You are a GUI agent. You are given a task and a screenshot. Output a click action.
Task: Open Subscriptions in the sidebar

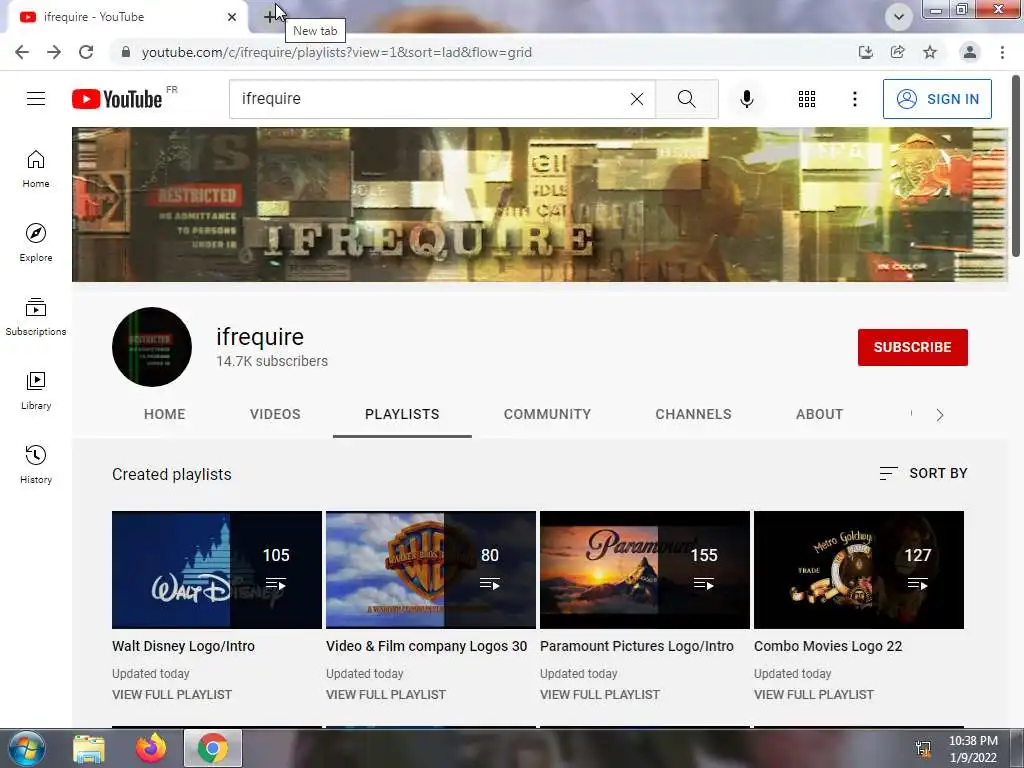pyautogui.click(x=36, y=317)
